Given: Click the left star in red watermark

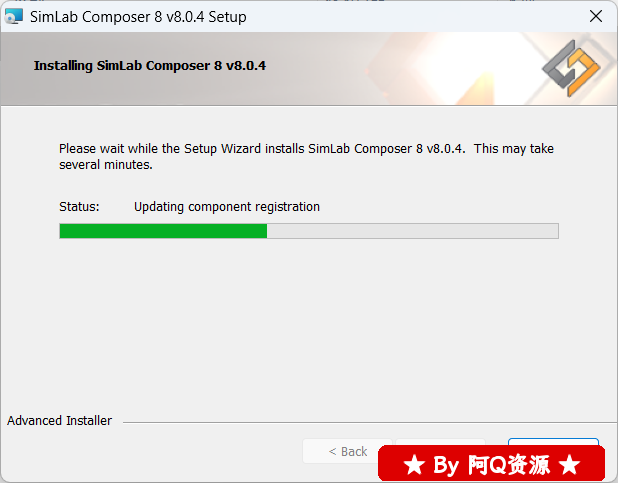Looking at the screenshot, I should point(414,465).
